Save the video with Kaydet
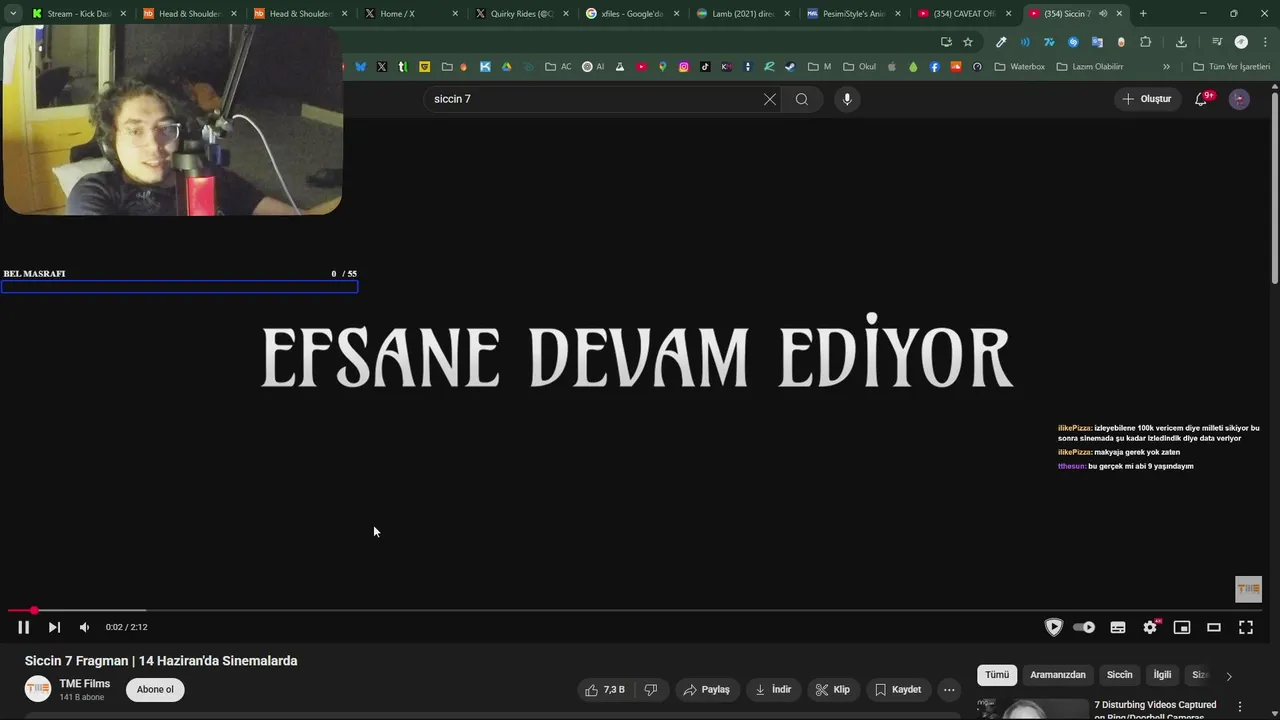Viewport: 1280px width, 720px height. coord(898,690)
